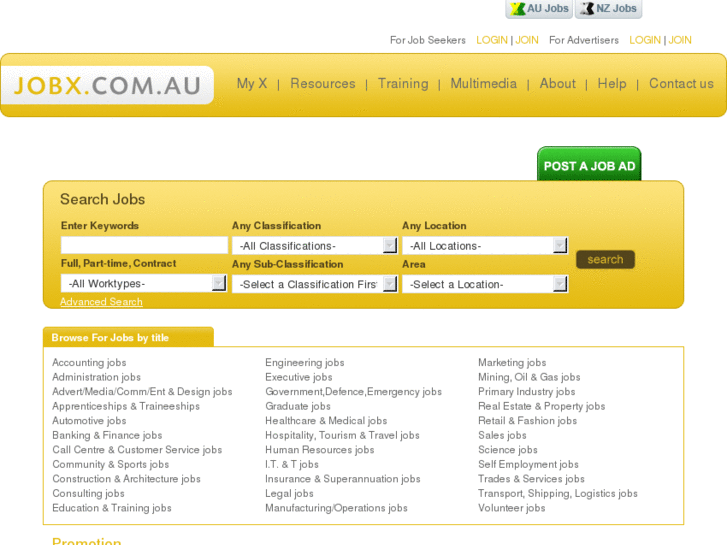727x545 pixels.
Task: Browse Sales jobs
Action: click(x=502, y=436)
